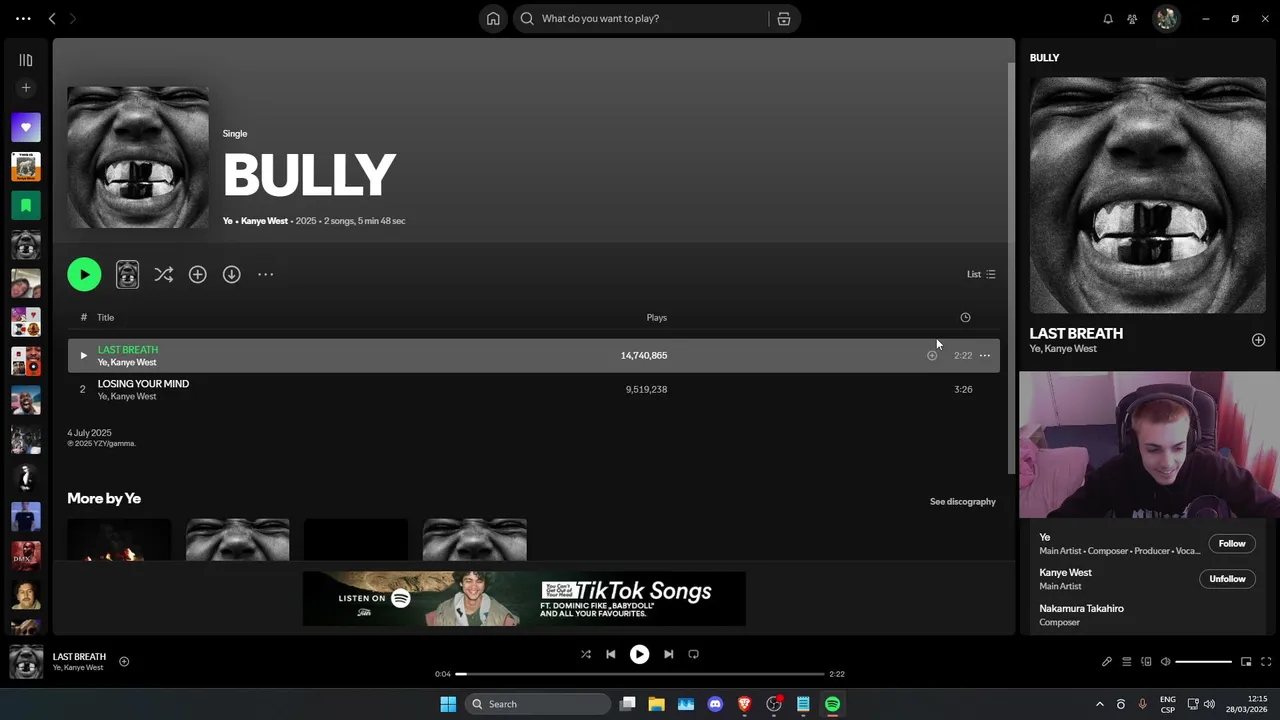Click the Windows taskbar Search box
The height and width of the screenshot is (720, 1280).
tap(538, 704)
